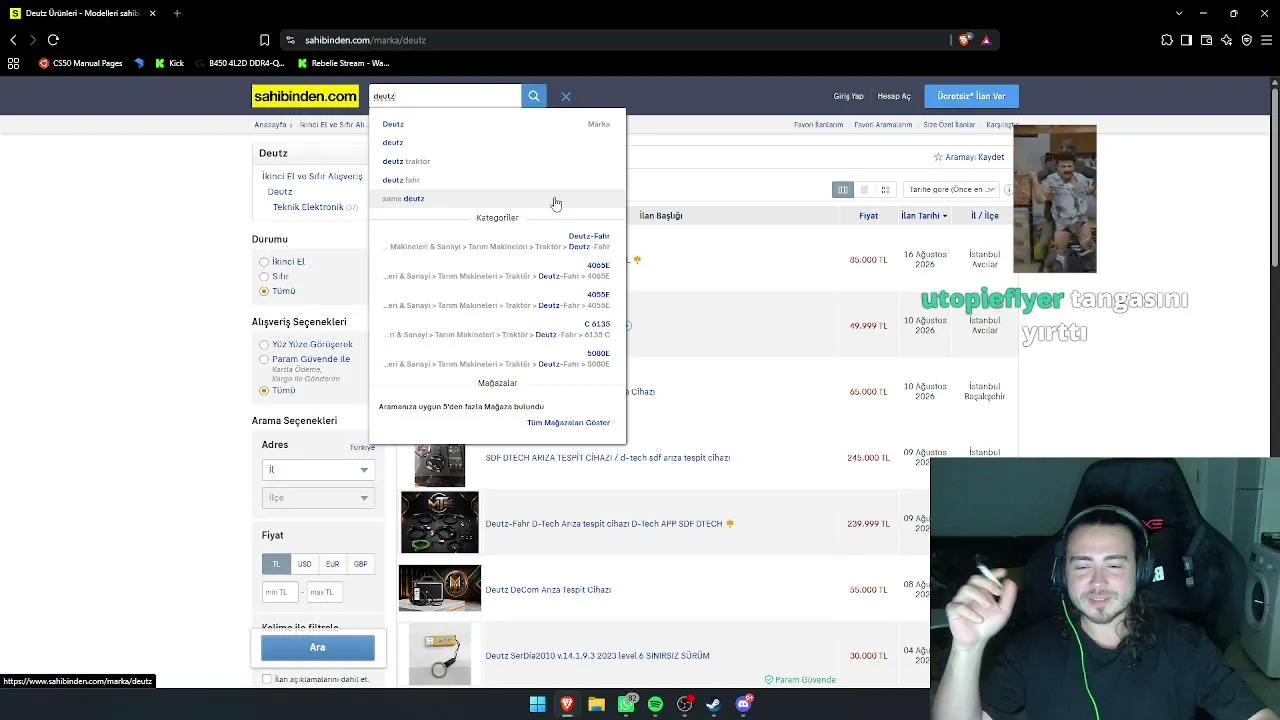Click the search magnifier button
1280x720 pixels.
(x=534, y=96)
